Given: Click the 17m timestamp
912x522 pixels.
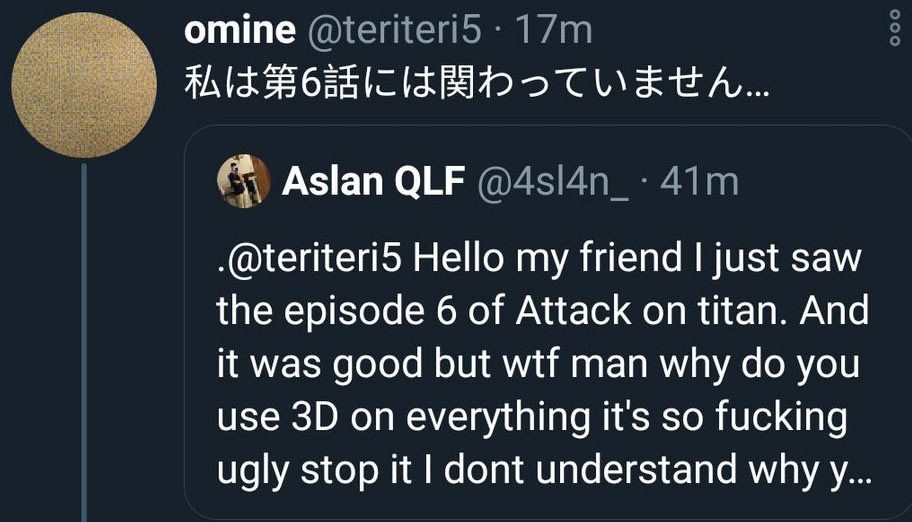Looking at the screenshot, I should click(x=554, y=31).
